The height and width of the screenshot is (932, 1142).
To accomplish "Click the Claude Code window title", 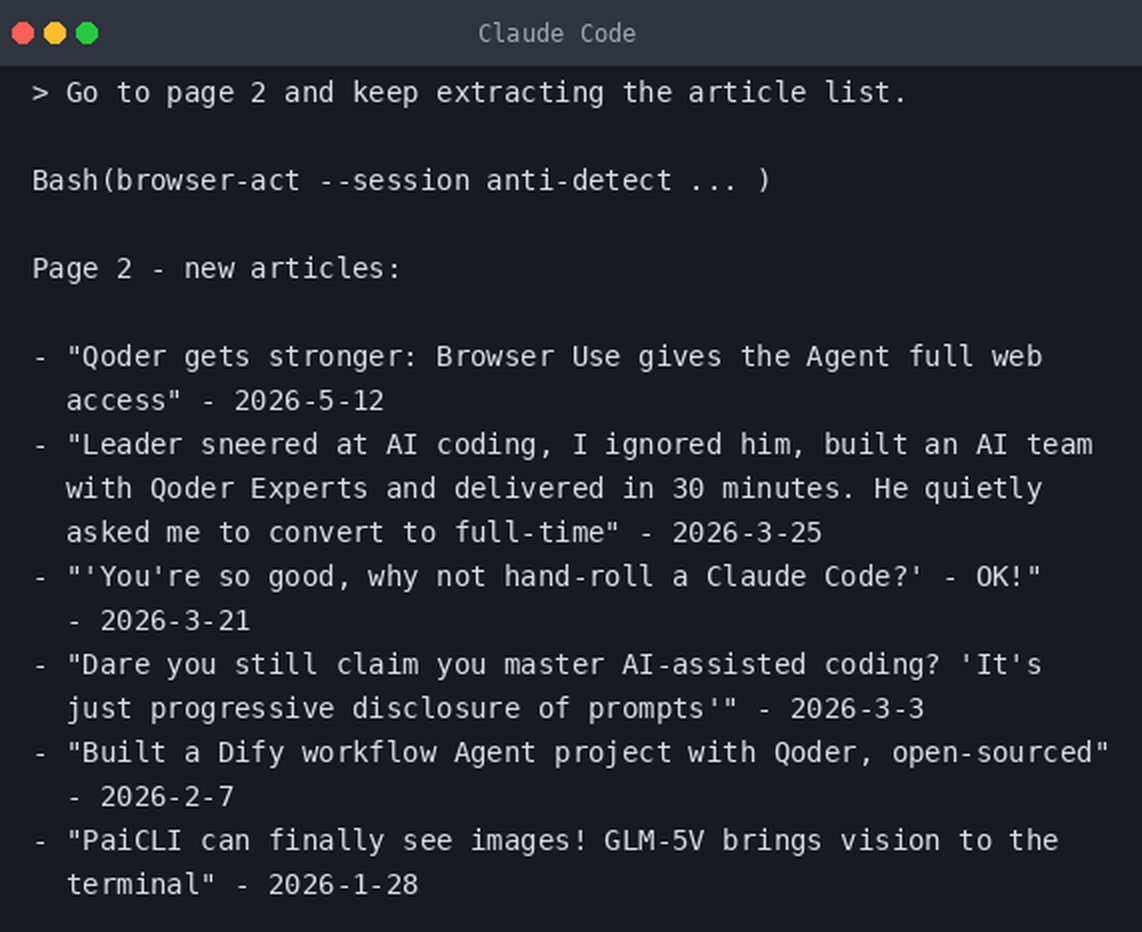I will click(556, 33).
